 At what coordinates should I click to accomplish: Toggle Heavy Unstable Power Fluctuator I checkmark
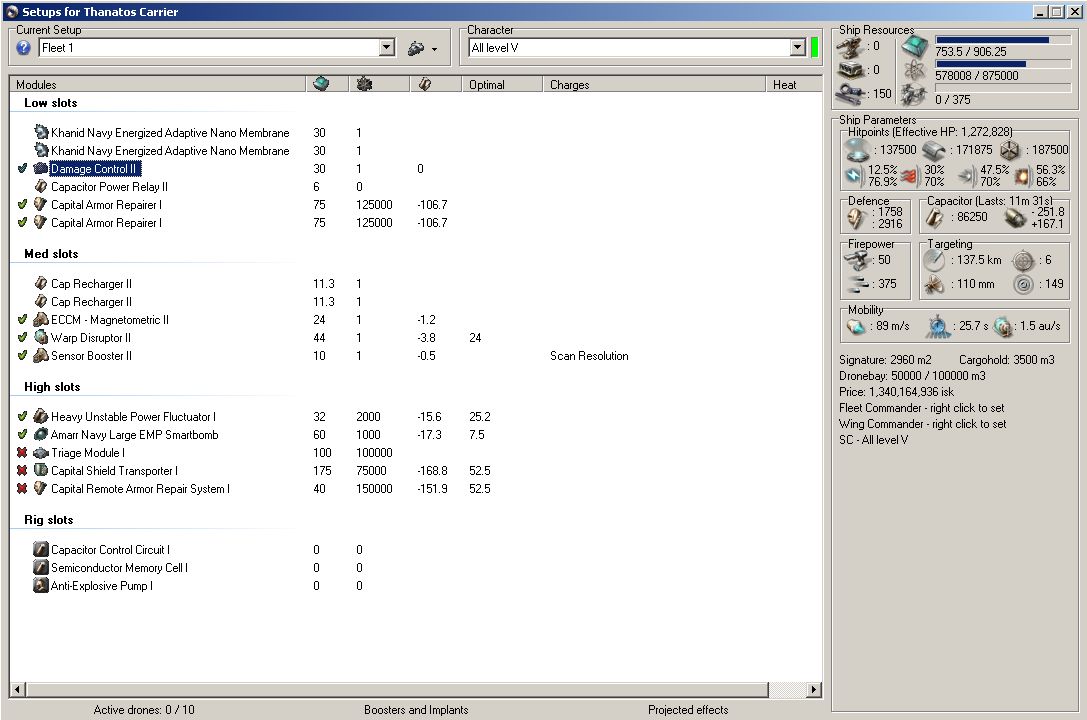22,416
